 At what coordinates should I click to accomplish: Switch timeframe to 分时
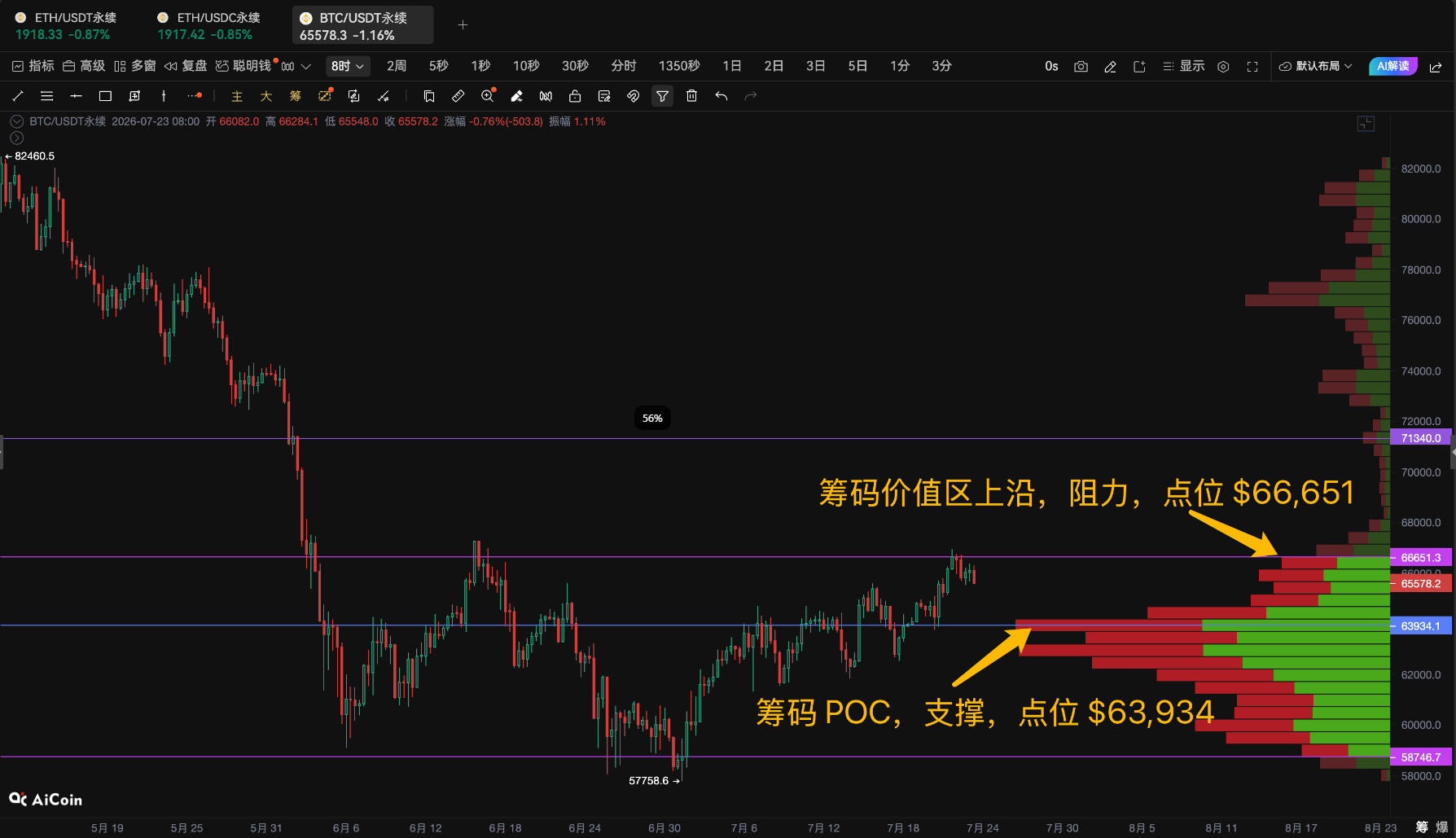(624, 66)
